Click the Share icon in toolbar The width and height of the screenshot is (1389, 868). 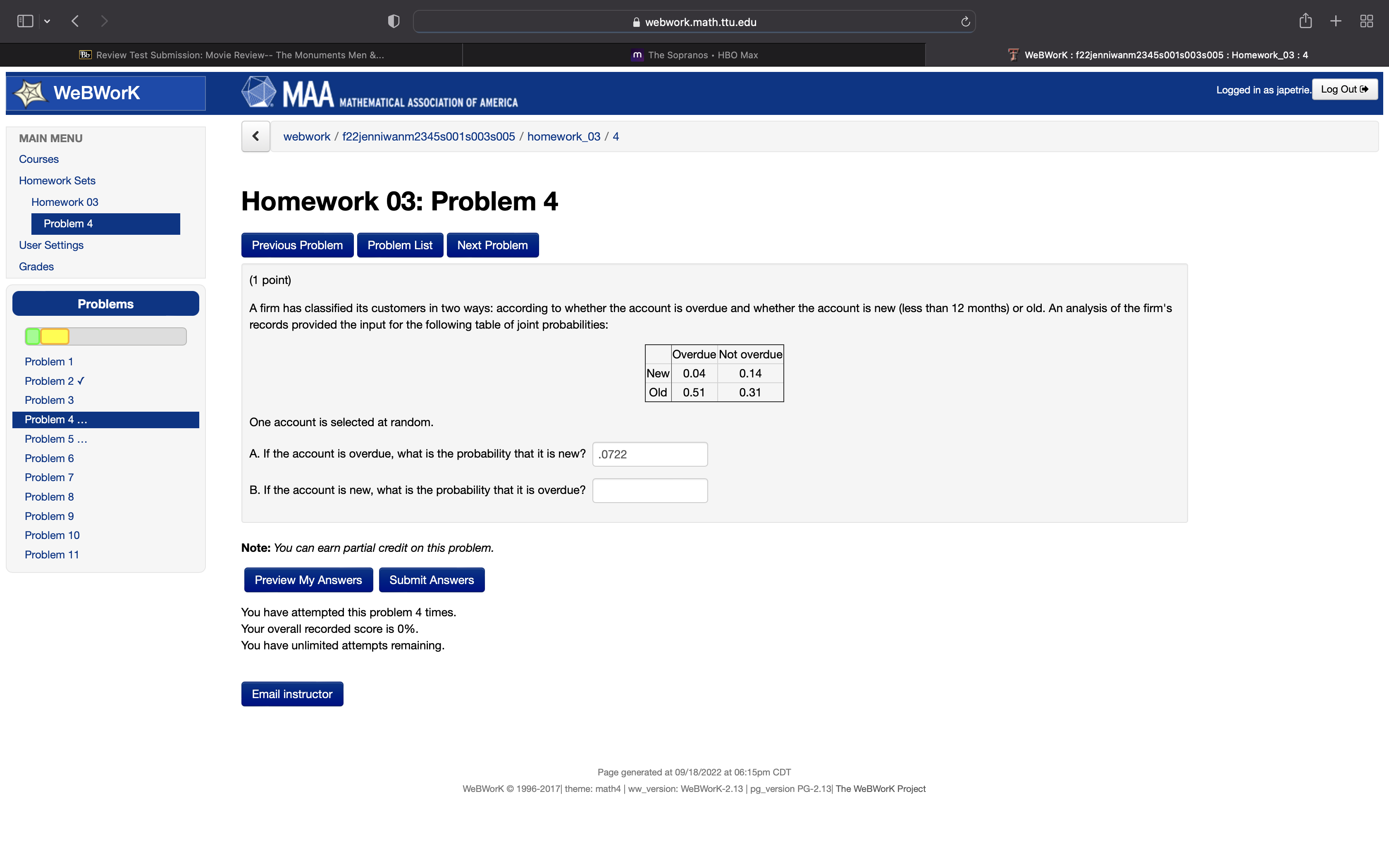(x=1305, y=21)
